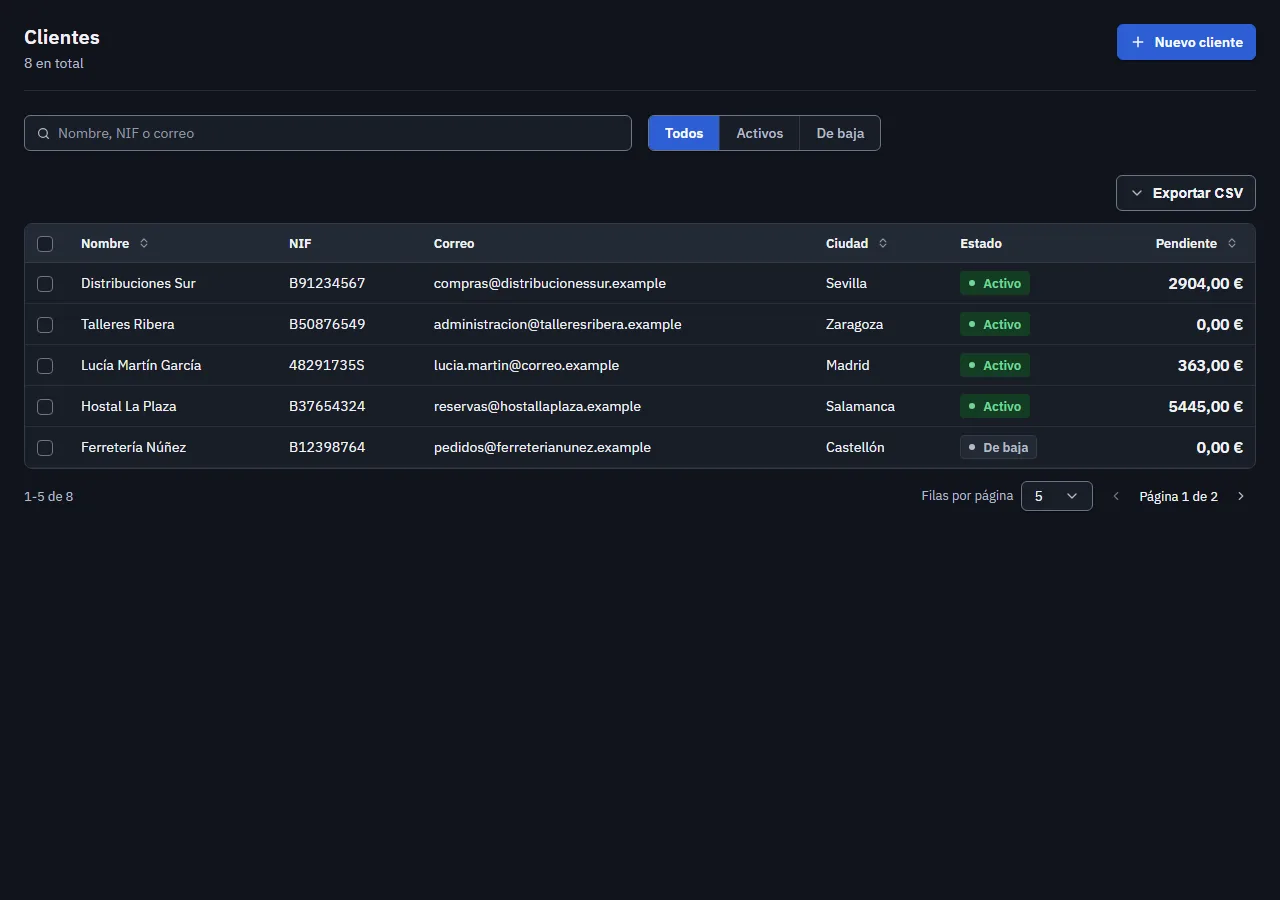
Task: Select the Lucía Martín García checkbox
Action: [x=45, y=366]
